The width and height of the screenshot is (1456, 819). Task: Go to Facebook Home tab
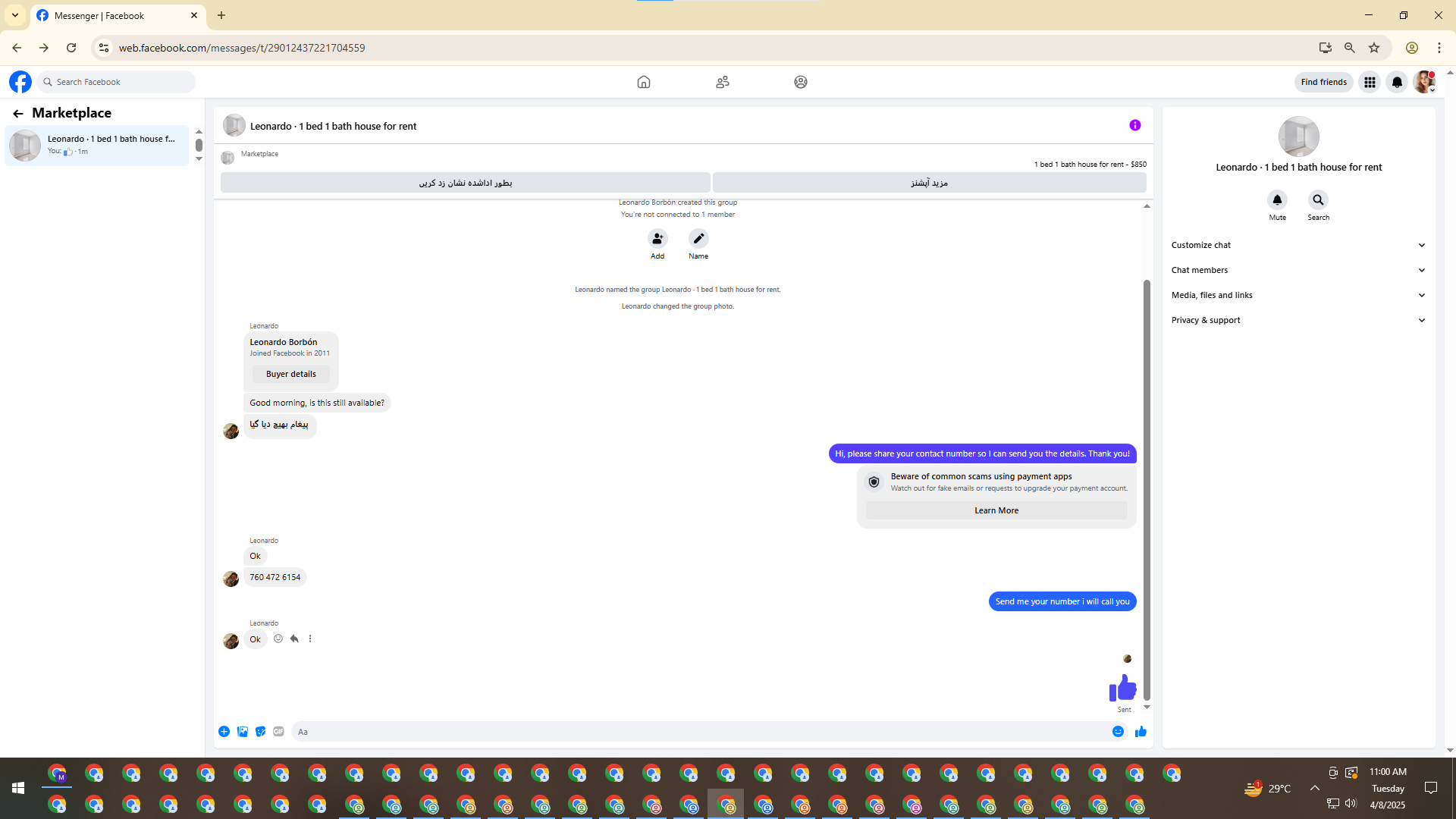pos(643,82)
